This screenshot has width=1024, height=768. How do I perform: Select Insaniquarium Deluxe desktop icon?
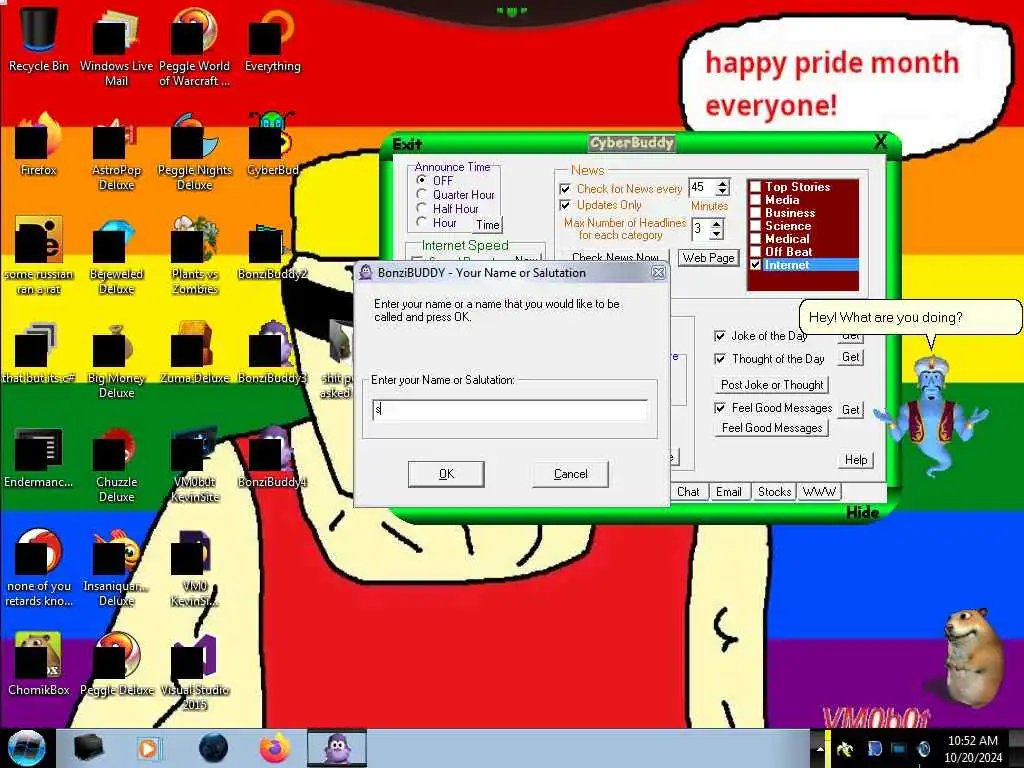tap(116, 568)
